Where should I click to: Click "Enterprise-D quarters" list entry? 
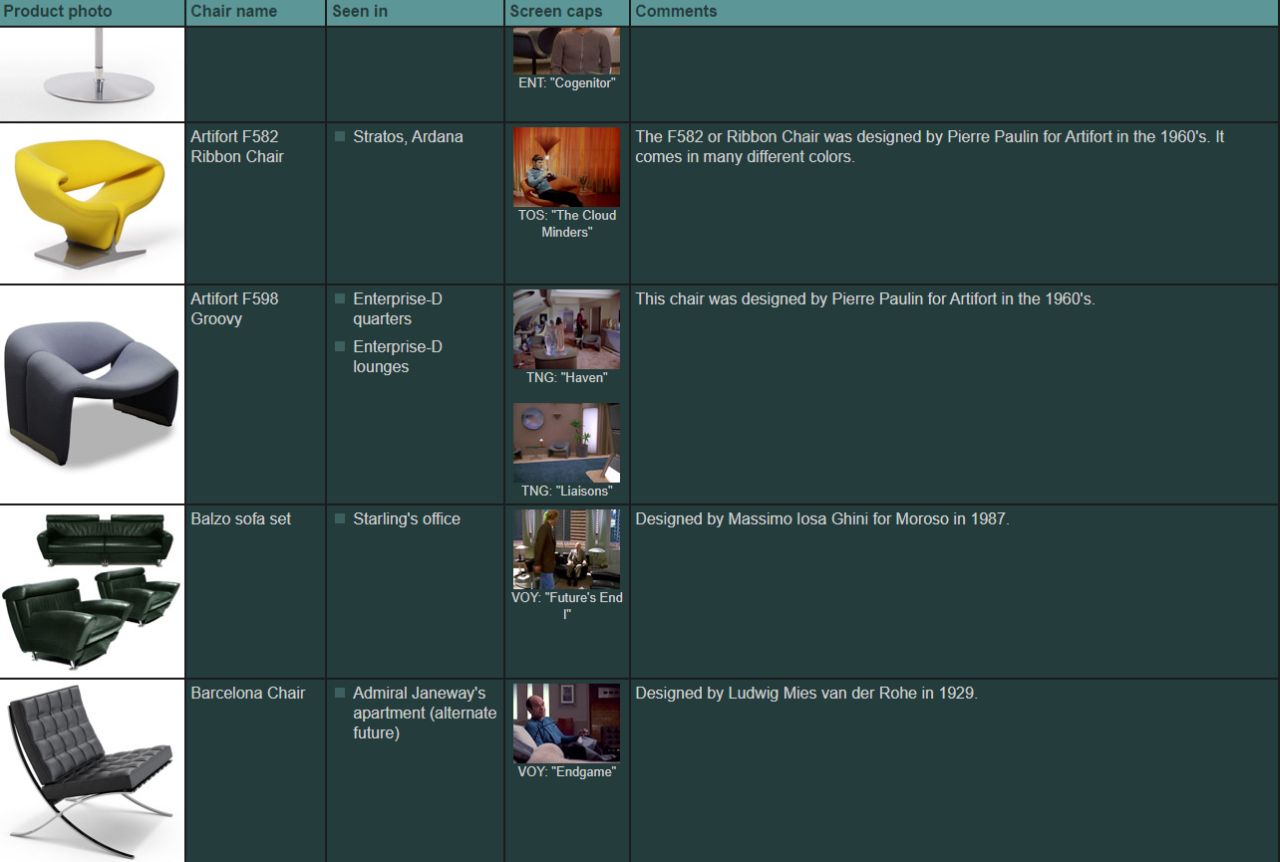(397, 308)
